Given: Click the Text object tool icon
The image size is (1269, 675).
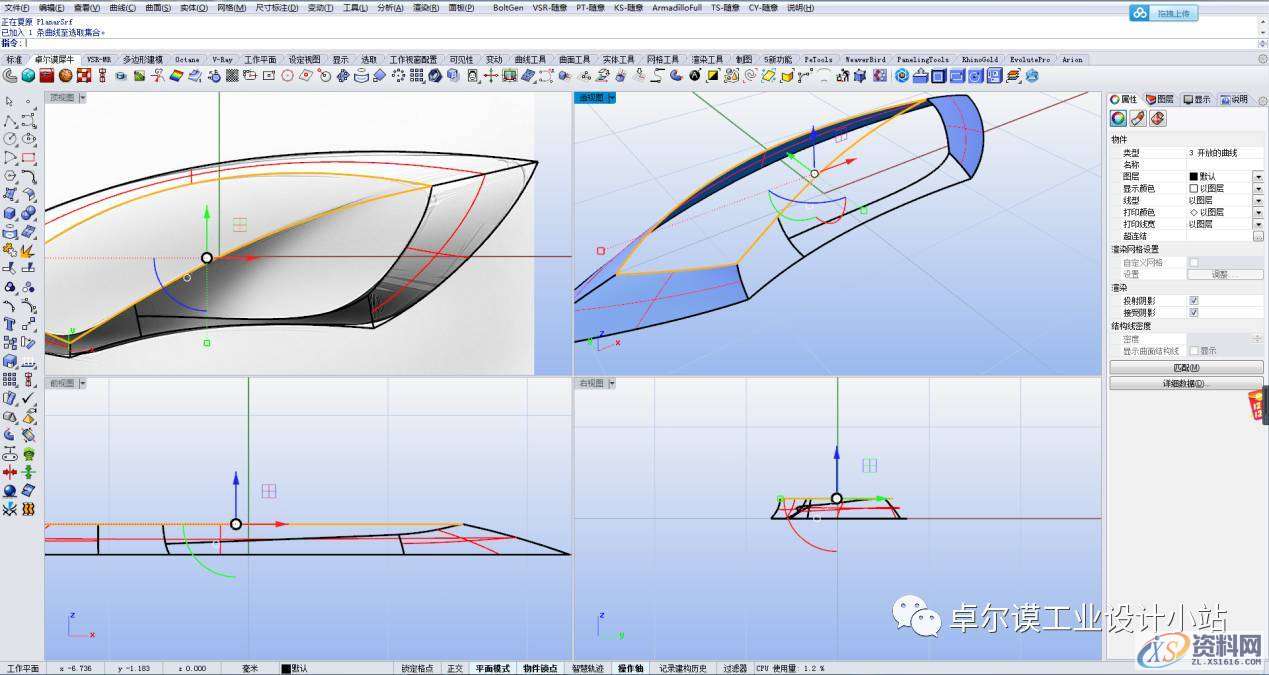Looking at the screenshot, I should pos(10,325).
